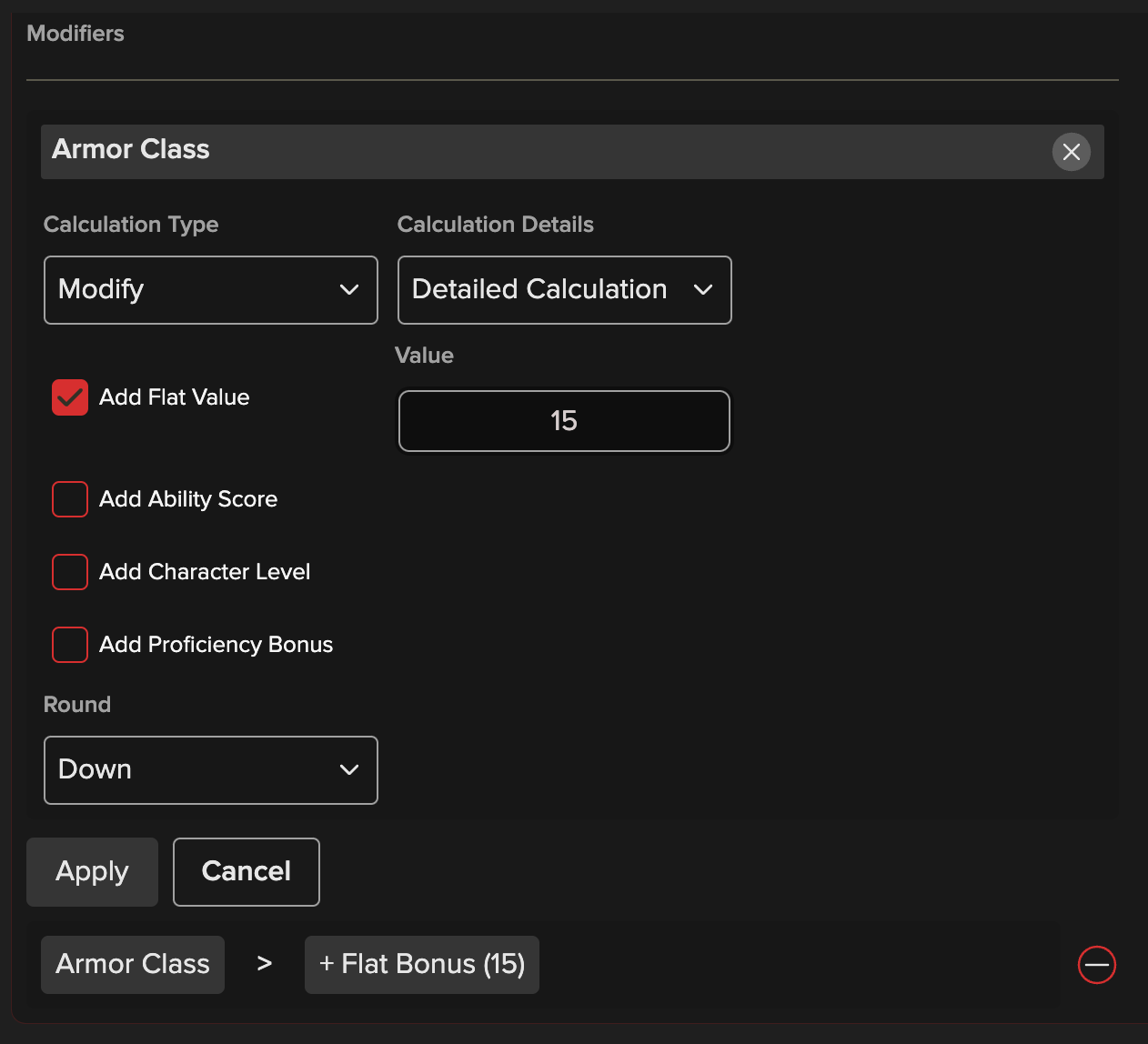The image size is (1148, 1044).
Task: Click the chevron in Calculation Type box
Action: point(349,290)
